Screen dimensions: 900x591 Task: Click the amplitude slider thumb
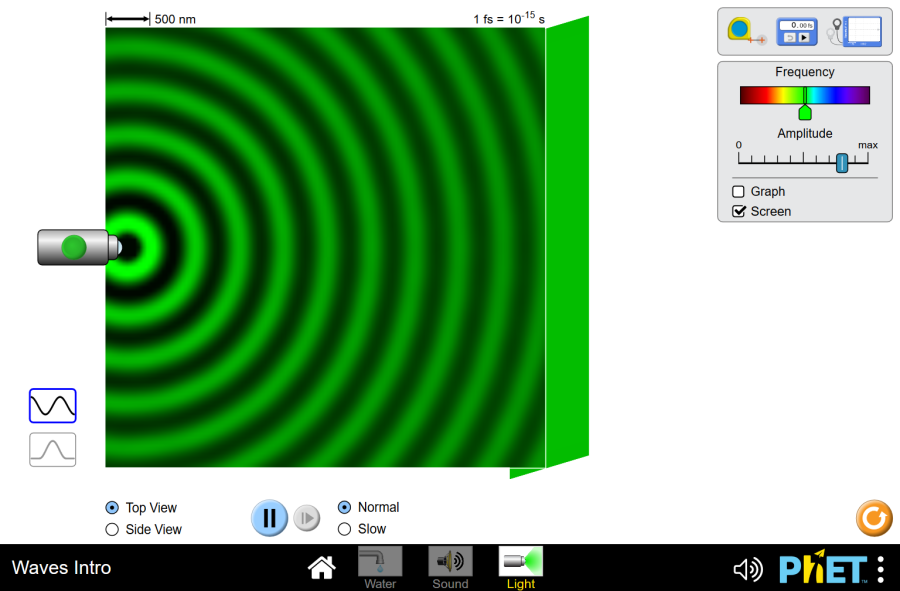pyautogui.click(x=842, y=163)
